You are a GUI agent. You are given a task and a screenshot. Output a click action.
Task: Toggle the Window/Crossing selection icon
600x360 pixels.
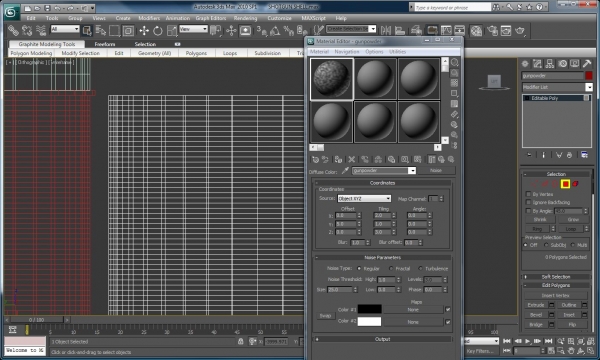128,31
